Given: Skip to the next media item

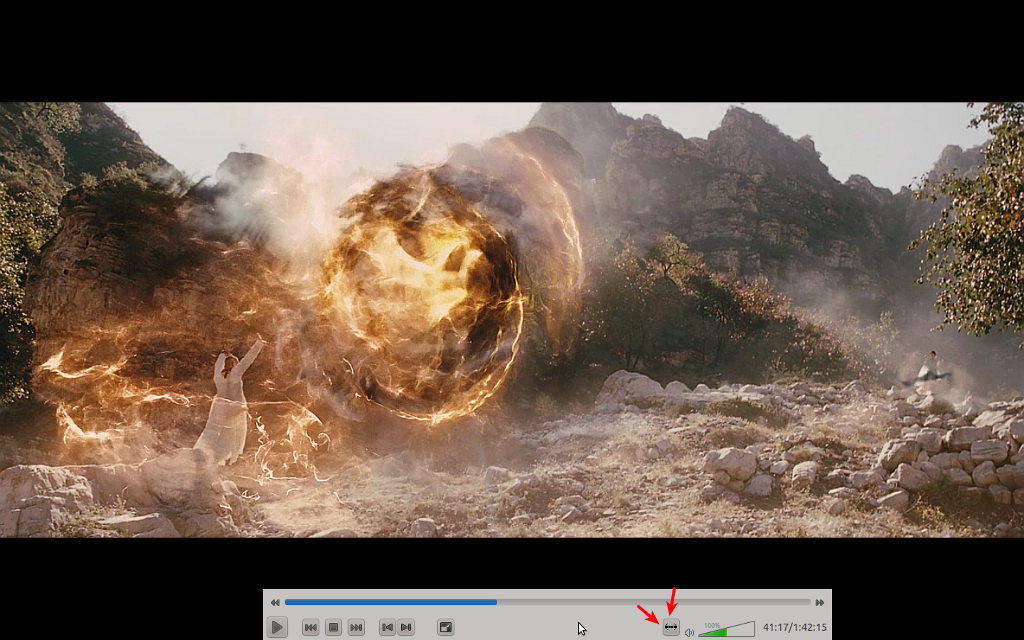Looking at the screenshot, I should tap(356, 628).
